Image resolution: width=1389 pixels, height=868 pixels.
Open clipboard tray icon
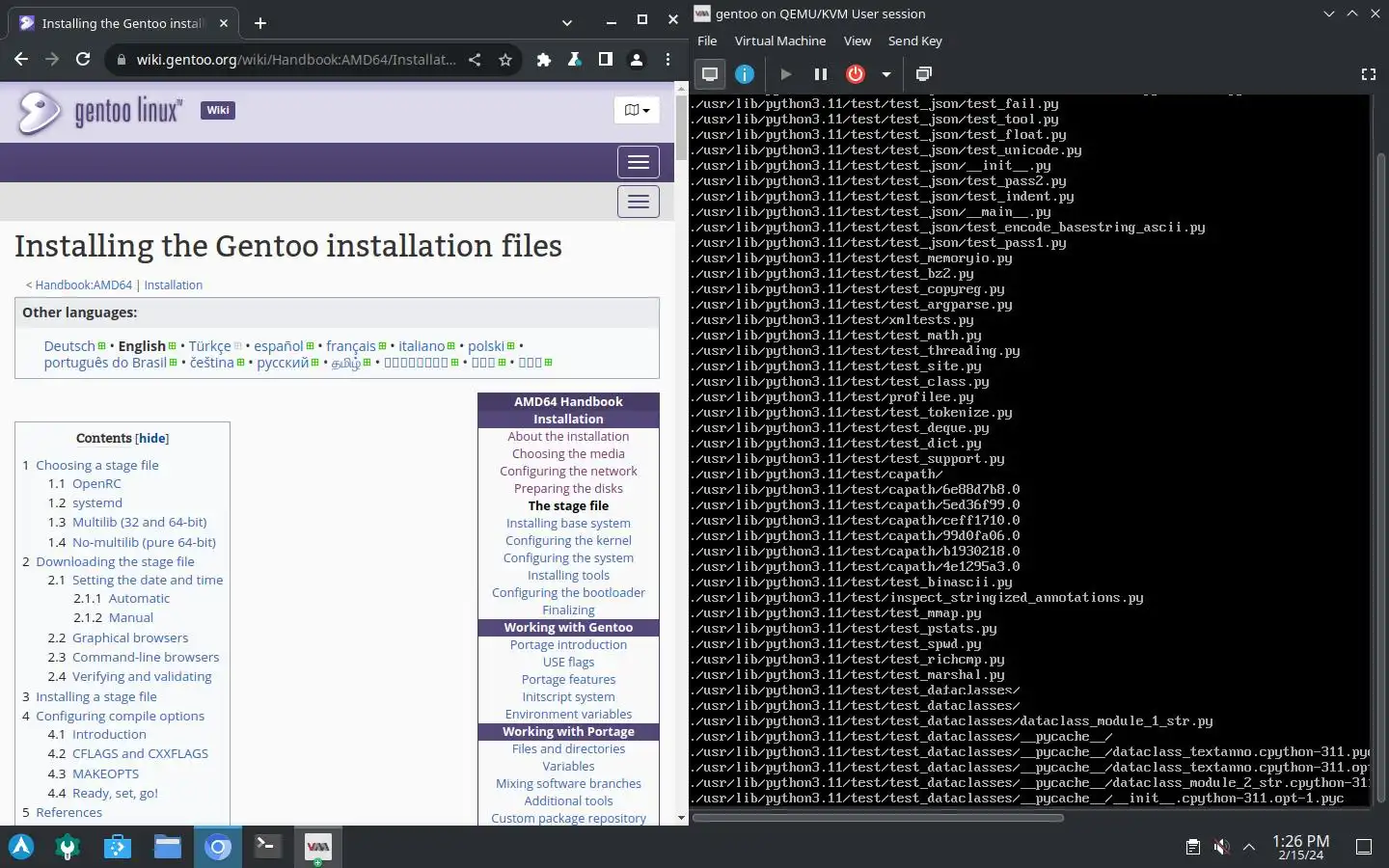1193,847
